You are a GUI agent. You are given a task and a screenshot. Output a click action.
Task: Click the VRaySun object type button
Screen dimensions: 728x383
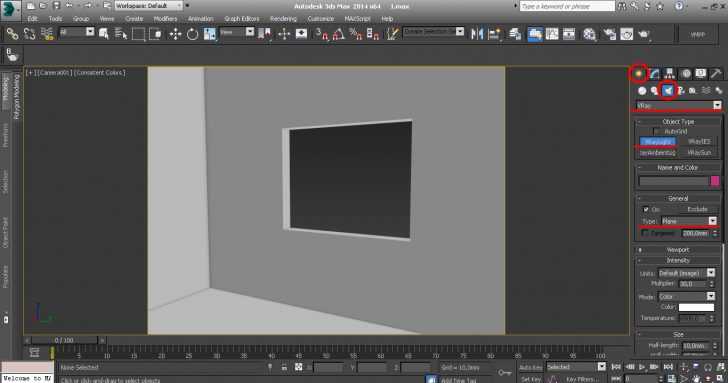click(699, 153)
